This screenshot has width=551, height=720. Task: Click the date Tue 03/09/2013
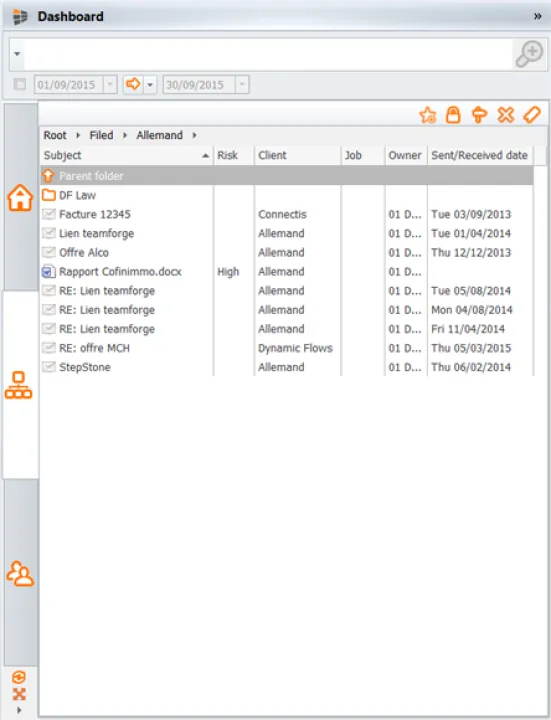pos(471,214)
